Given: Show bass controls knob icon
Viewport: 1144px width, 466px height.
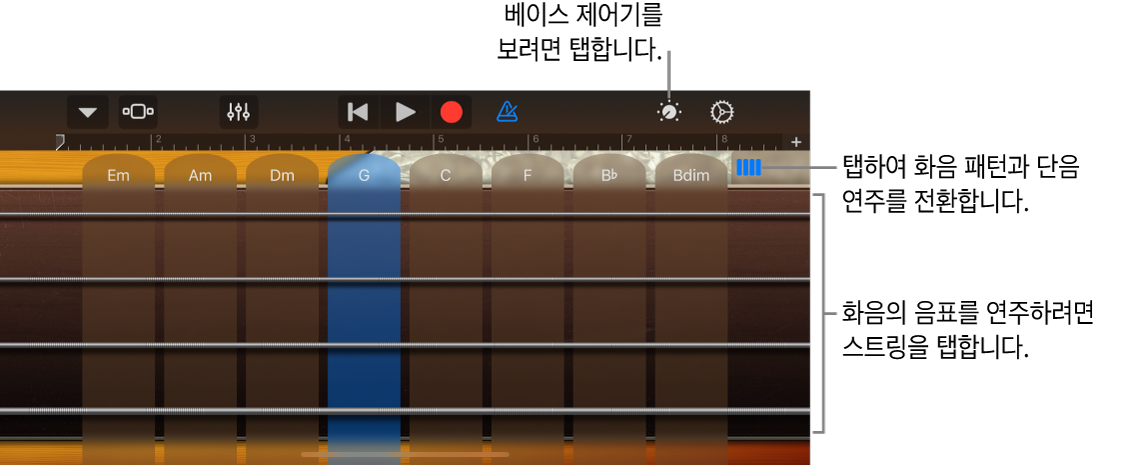Looking at the screenshot, I should point(669,112).
